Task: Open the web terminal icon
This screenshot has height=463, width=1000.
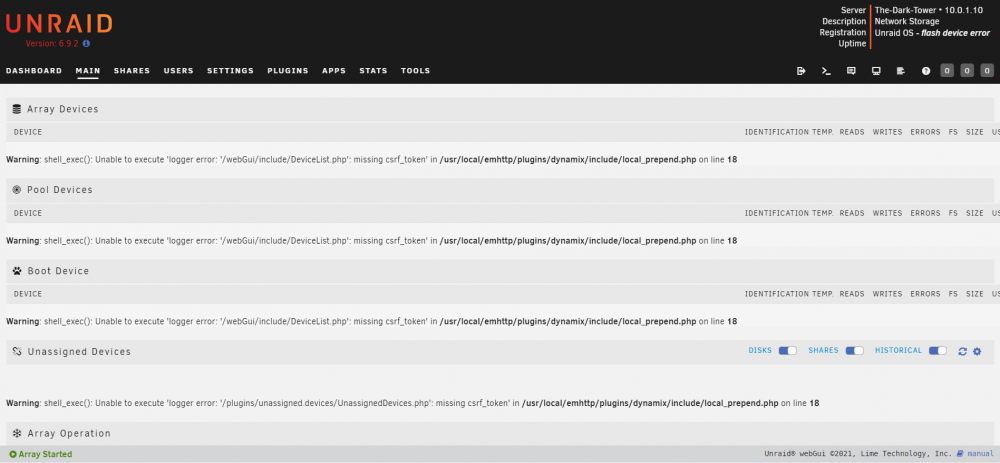Action: tap(826, 71)
